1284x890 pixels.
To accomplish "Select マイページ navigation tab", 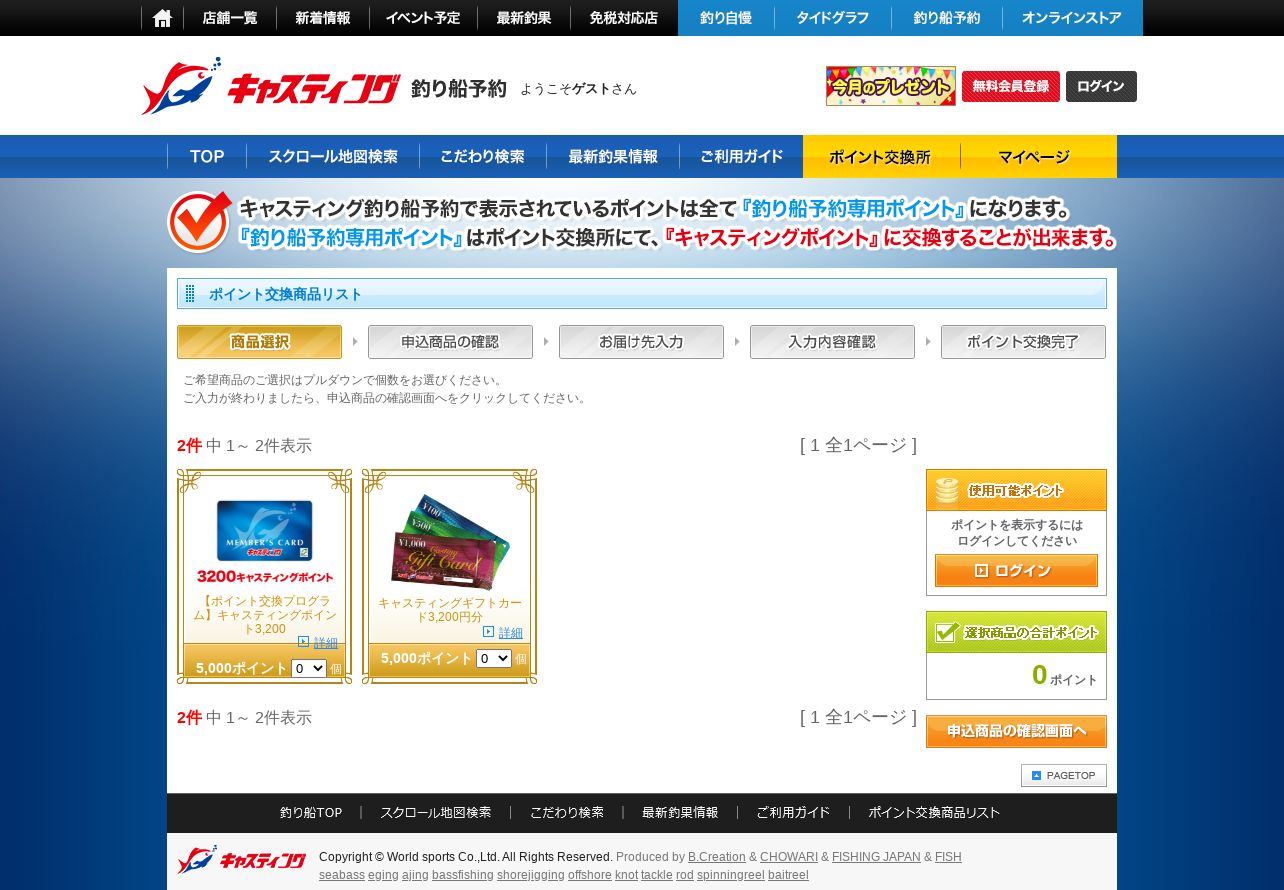I will 1038,157.
